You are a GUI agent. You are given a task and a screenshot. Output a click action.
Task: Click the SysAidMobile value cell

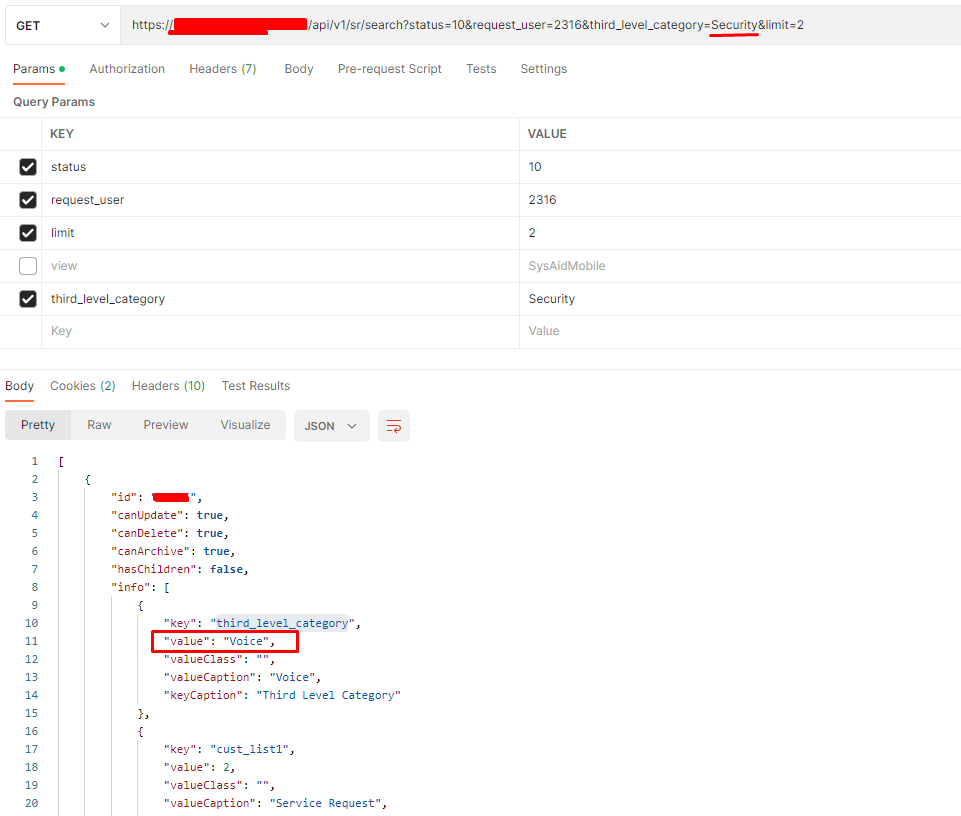pos(740,266)
